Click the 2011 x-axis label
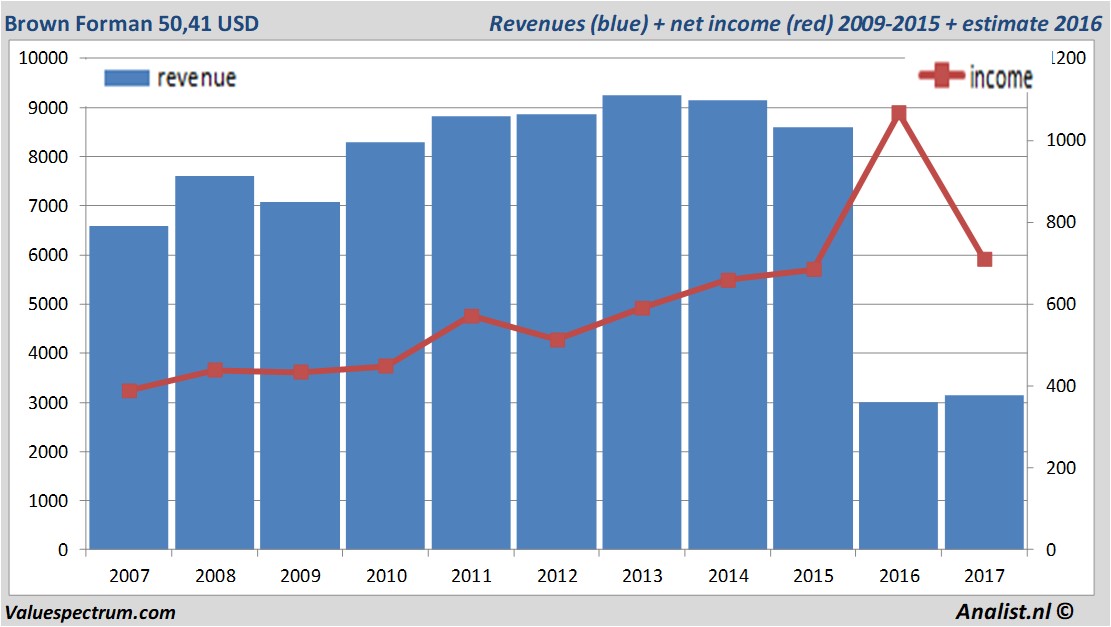The image size is (1111, 627). pyautogui.click(x=472, y=575)
